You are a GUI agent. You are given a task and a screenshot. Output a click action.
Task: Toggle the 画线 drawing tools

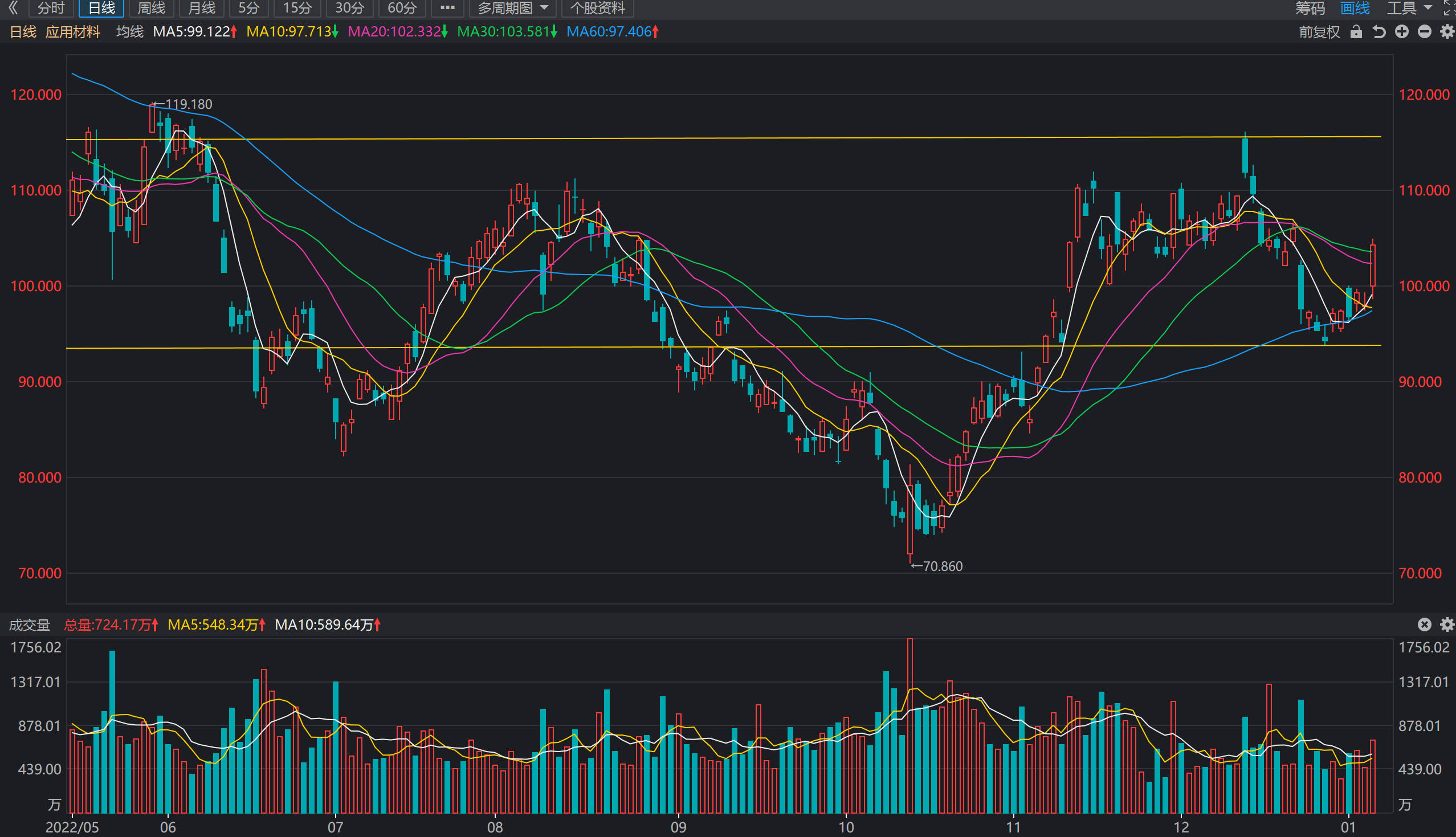(x=1355, y=8)
